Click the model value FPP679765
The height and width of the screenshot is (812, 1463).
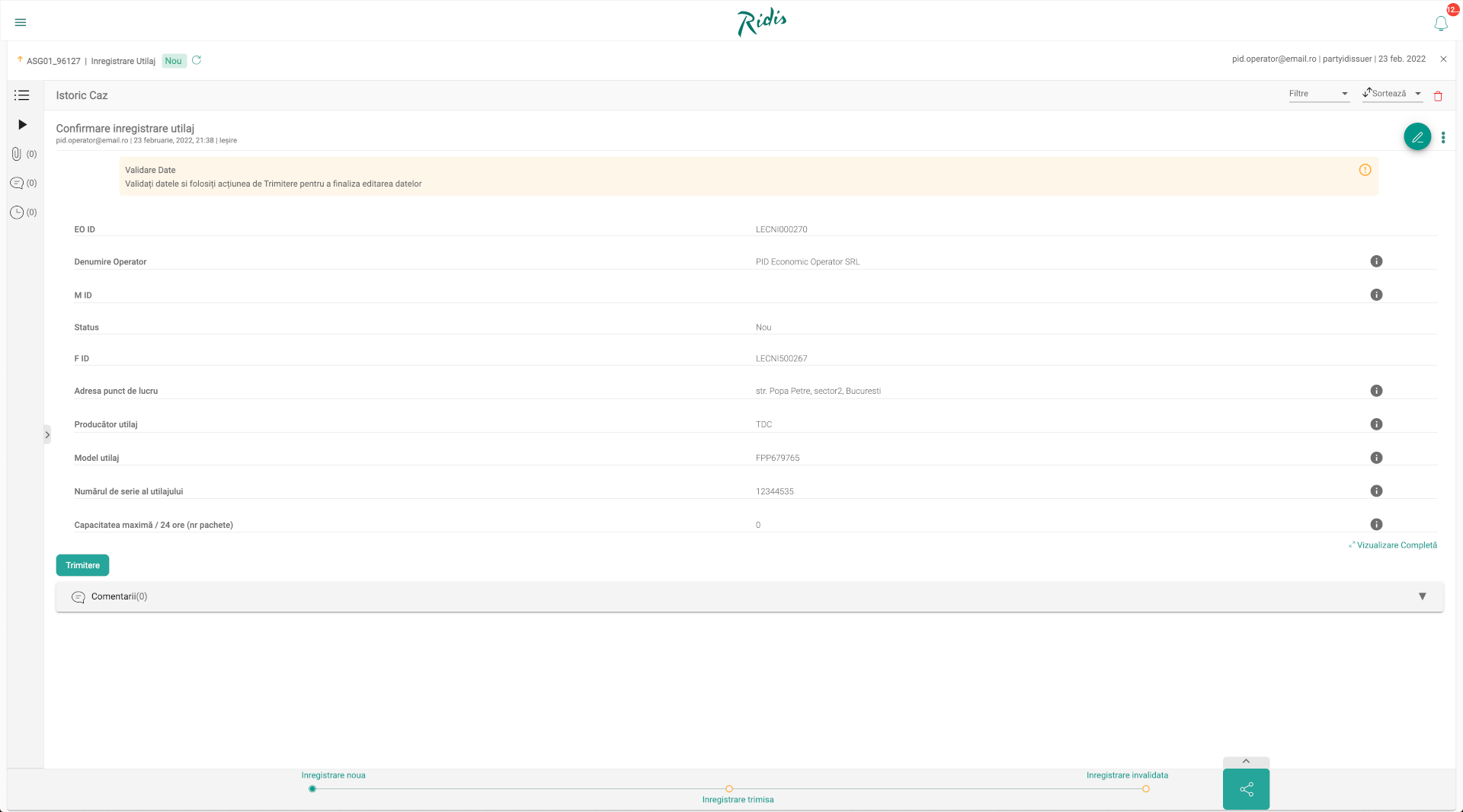tap(777, 459)
